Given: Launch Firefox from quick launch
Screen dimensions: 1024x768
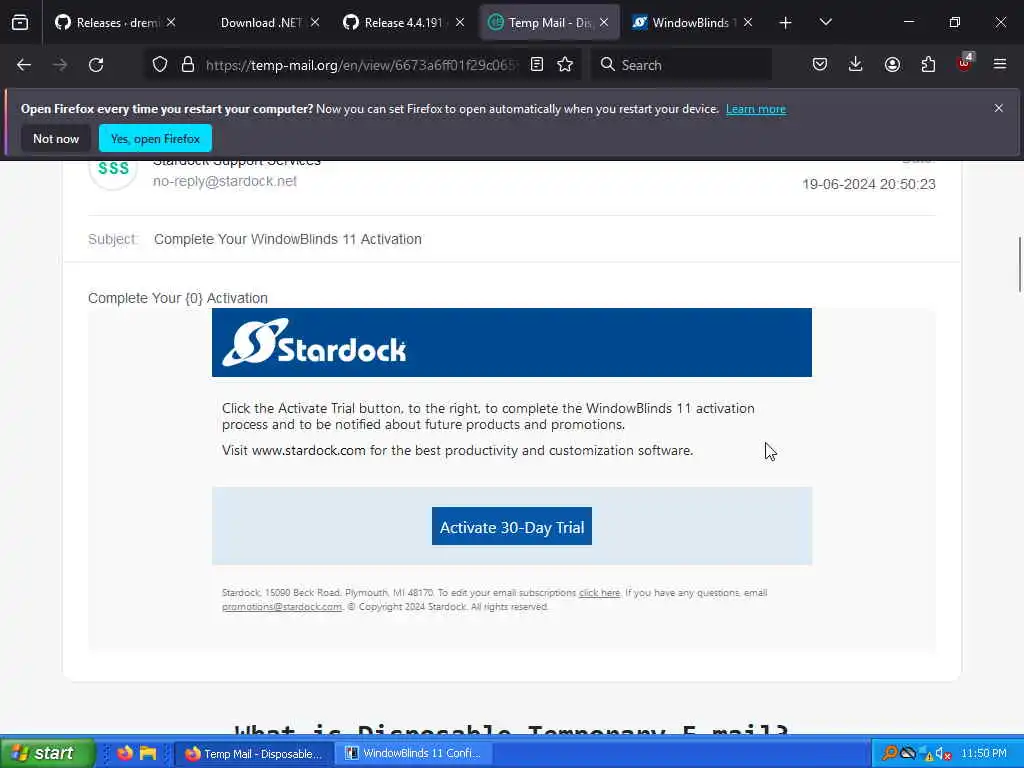Looking at the screenshot, I should (124, 753).
